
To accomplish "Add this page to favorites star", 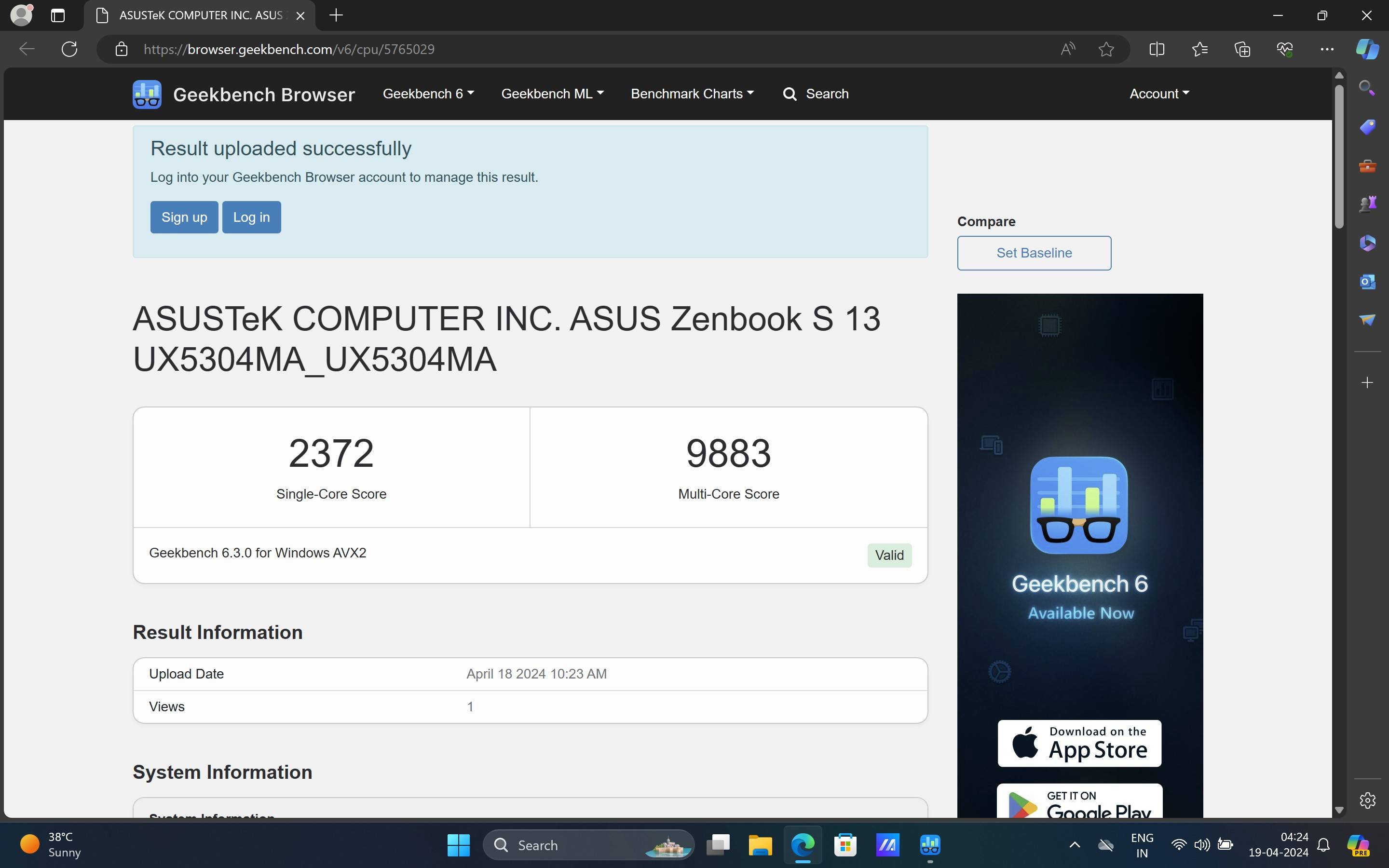I will pyautogui.click(x=1106, y=49).
